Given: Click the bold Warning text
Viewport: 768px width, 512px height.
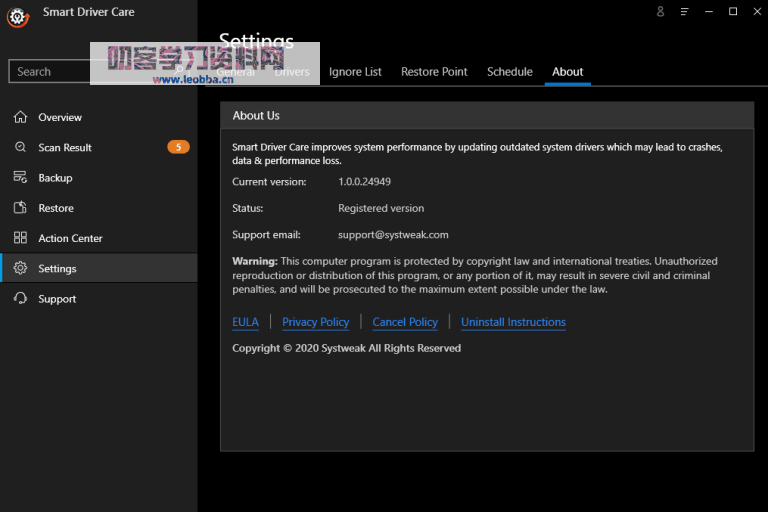Looking at the screenshot, I should pos(255,261).
